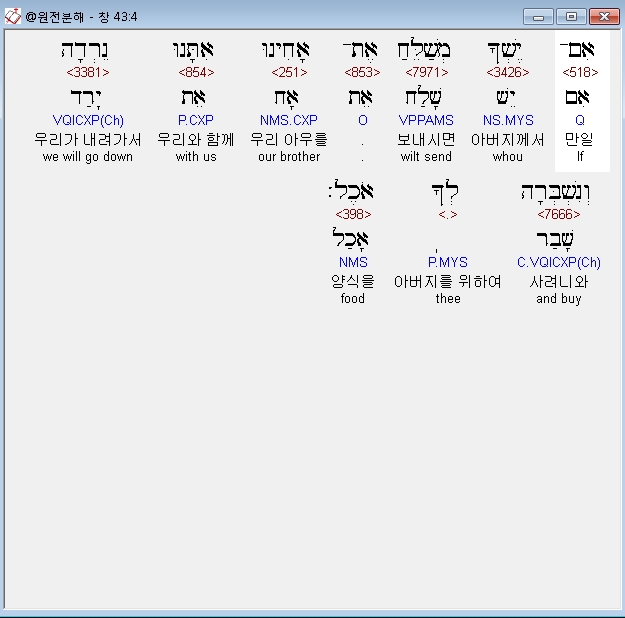Select parsing code VQICXP(Ch) under <3381>
The image size is (625, 618).
(88, 120)
